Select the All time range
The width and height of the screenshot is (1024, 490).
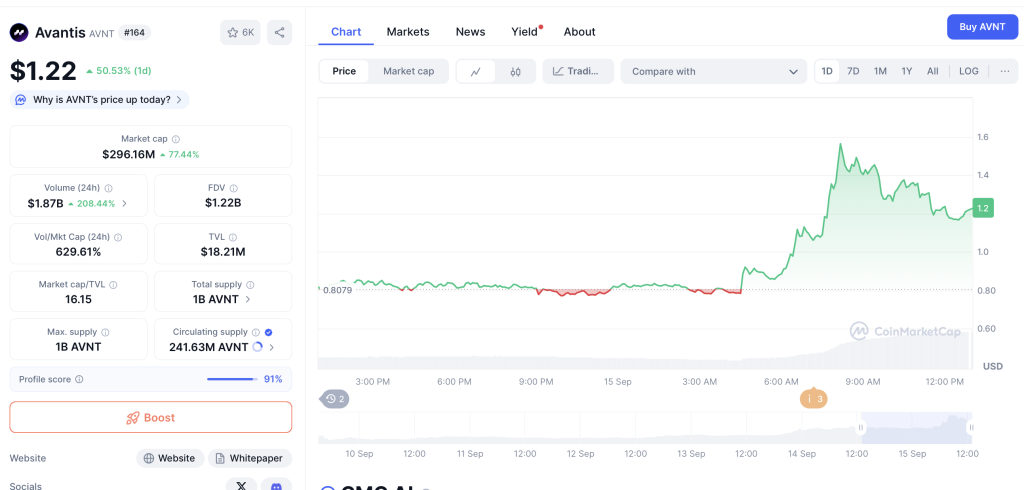(x=933, y=71)
